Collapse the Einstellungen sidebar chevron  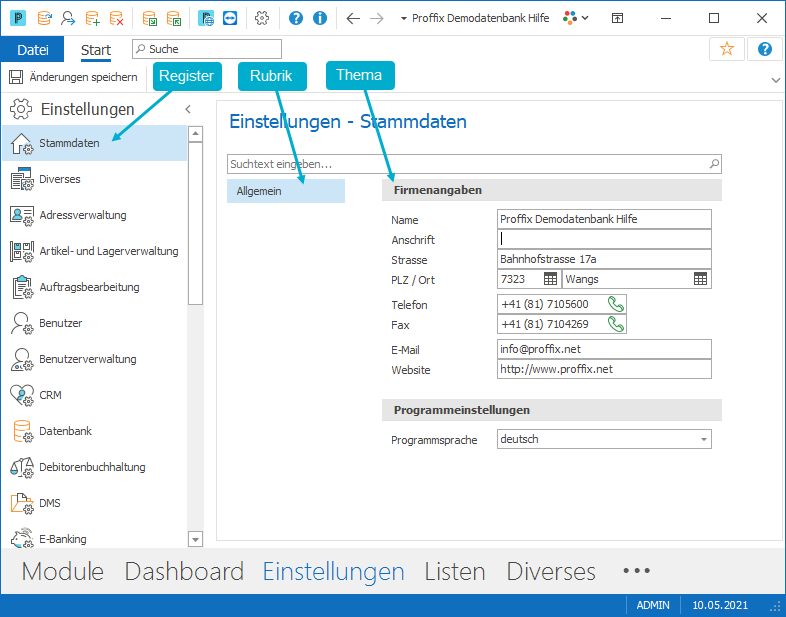tap(188, 109)
